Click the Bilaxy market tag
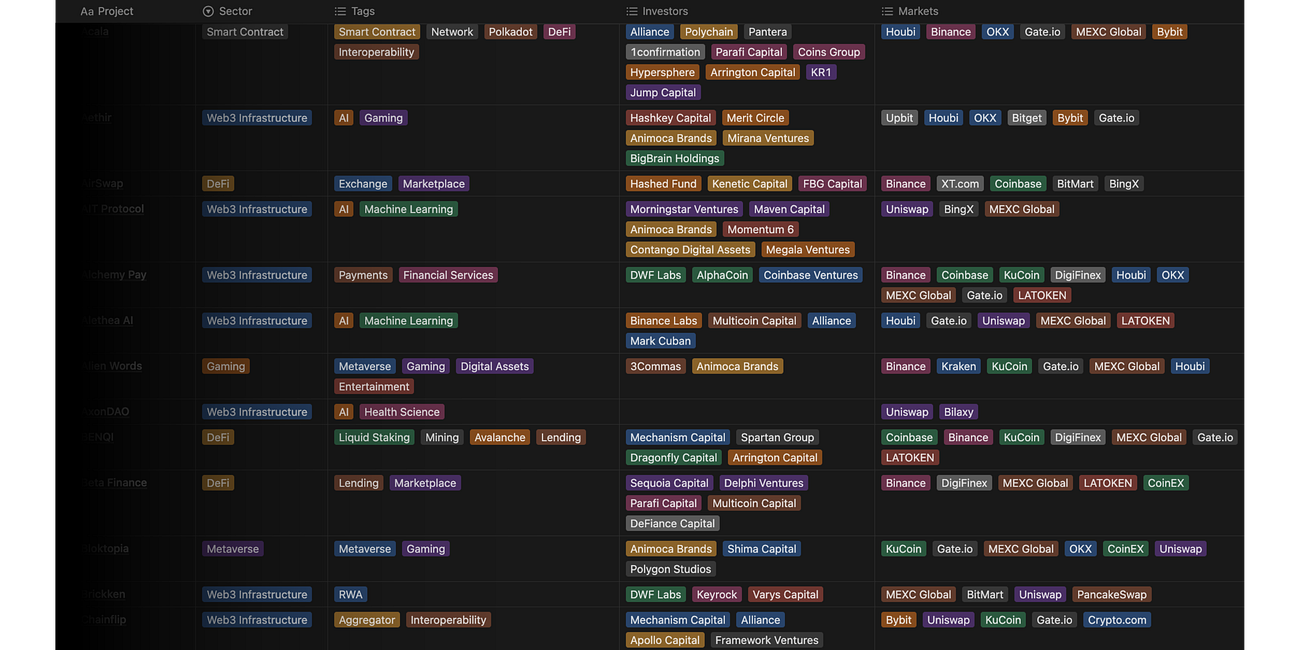This screenshot has width=1300, height=650. click(959, 412)
